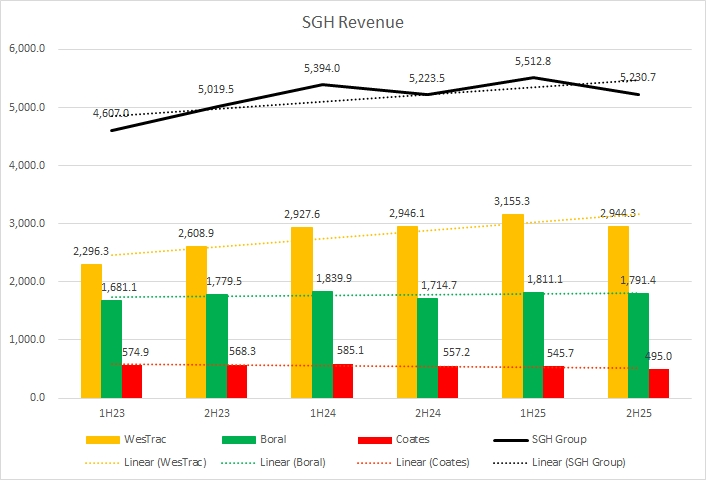Image resolution: width=706 pixels, height=480 pixels.
Task: Select the green Boral bar for 1H24
Action: (x=323, y=344)
